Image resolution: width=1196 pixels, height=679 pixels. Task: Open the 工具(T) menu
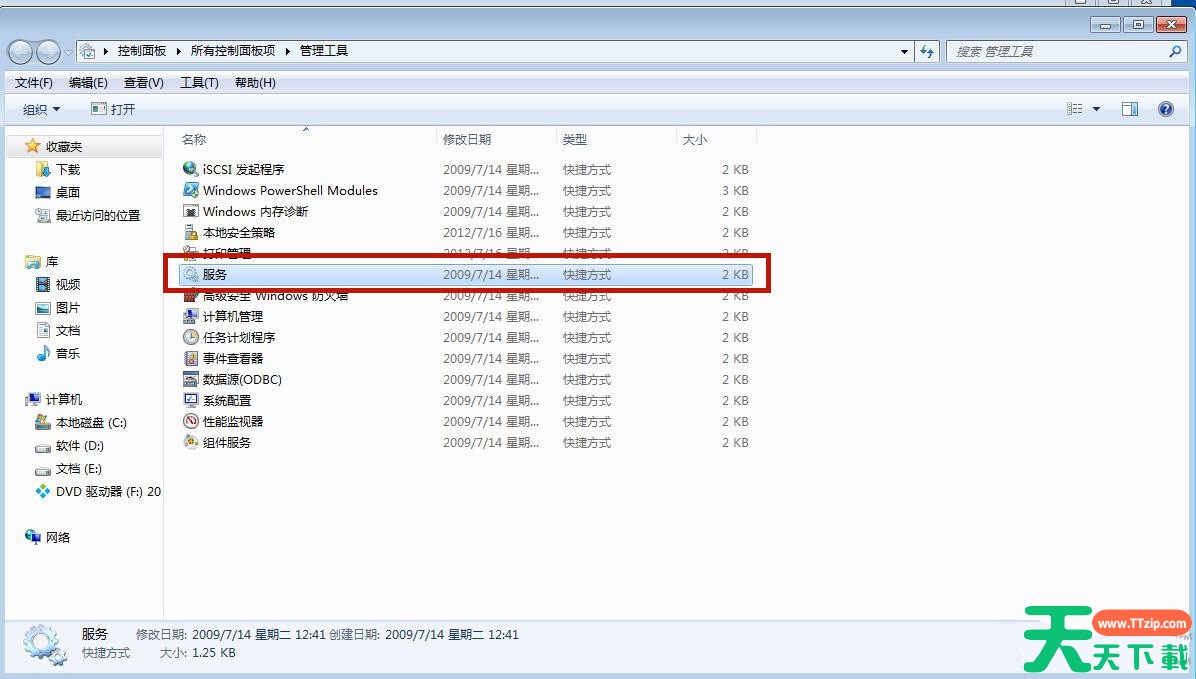coord(199,82)
